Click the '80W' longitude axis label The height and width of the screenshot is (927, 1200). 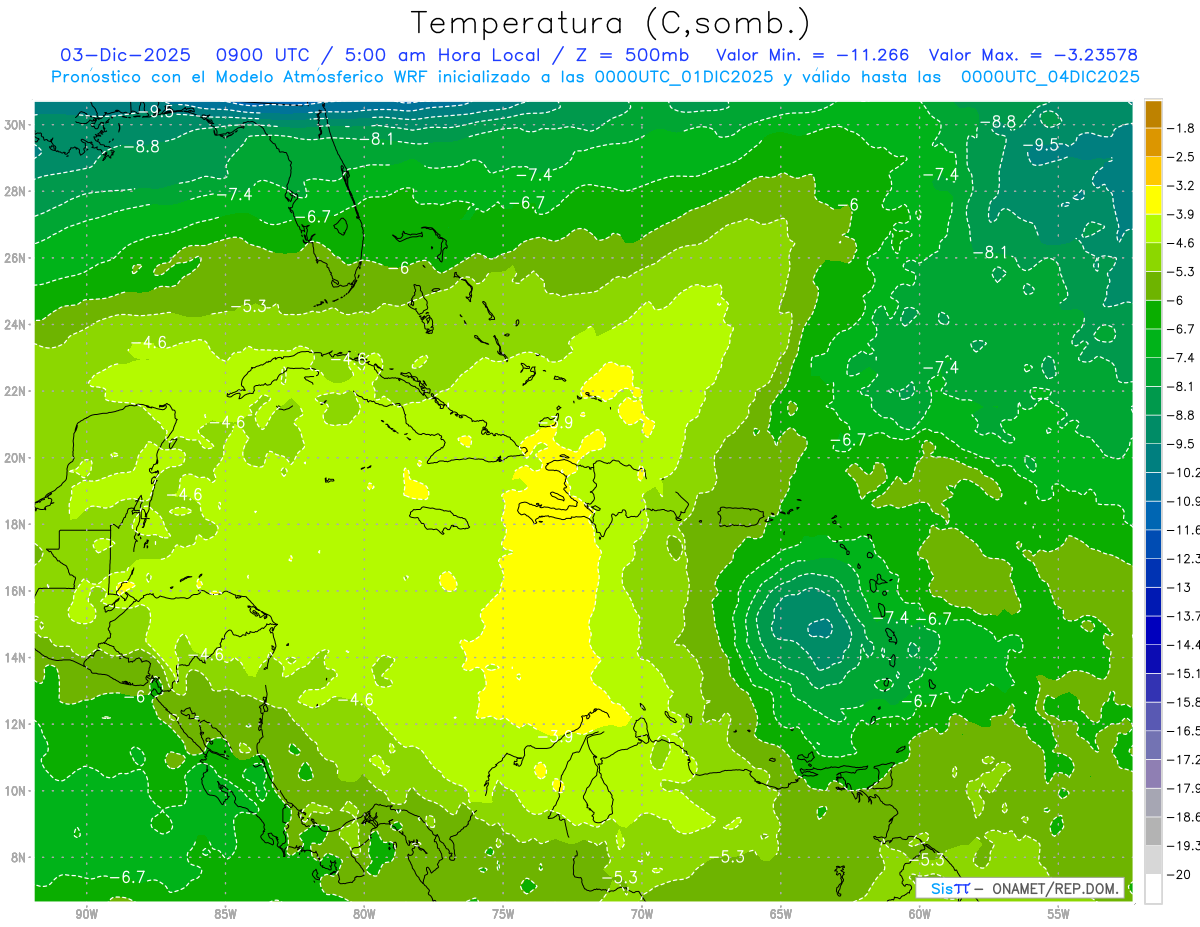(x=364, y=914)
